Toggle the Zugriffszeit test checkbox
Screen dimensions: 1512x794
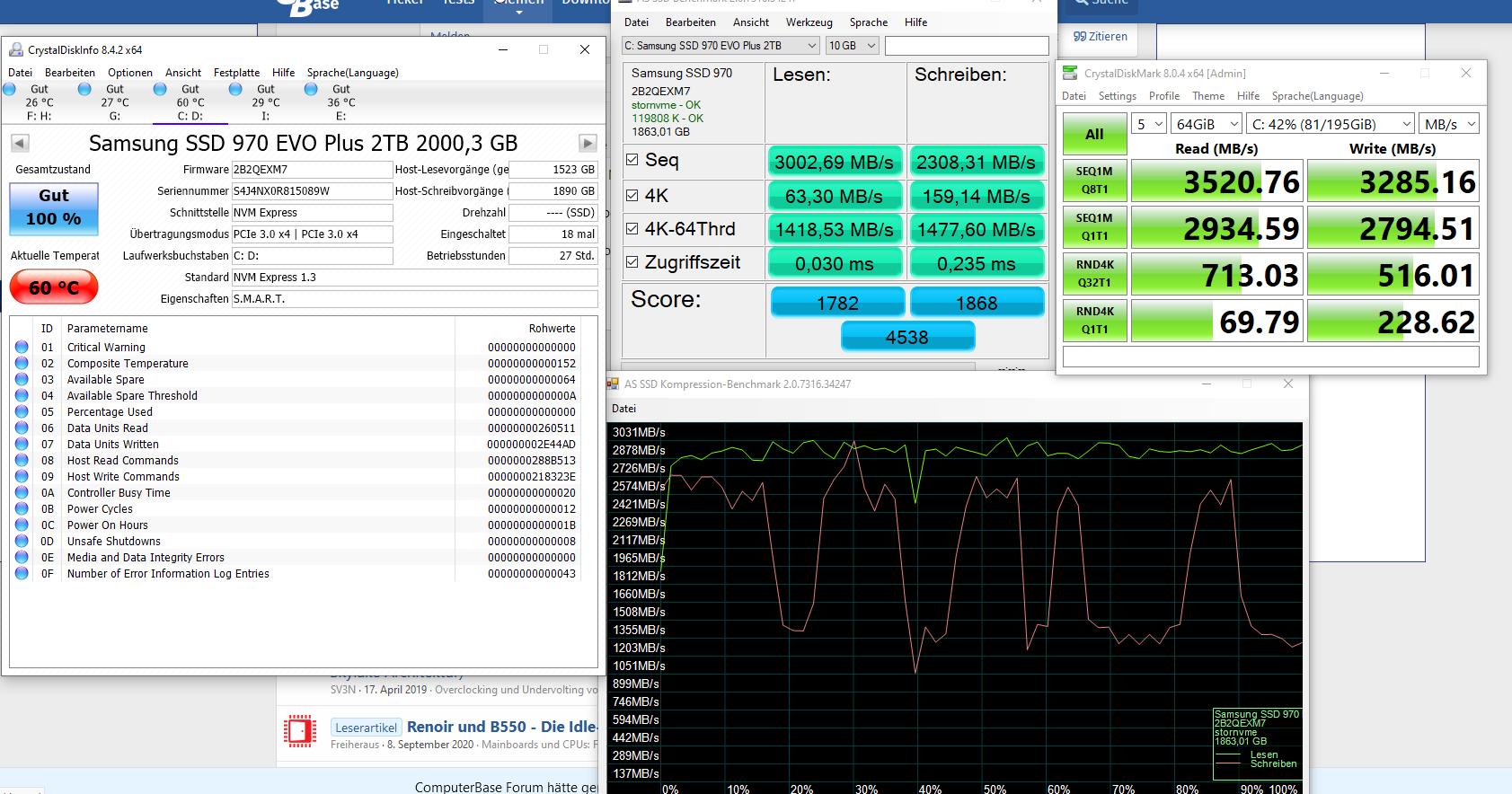point(632,262)
